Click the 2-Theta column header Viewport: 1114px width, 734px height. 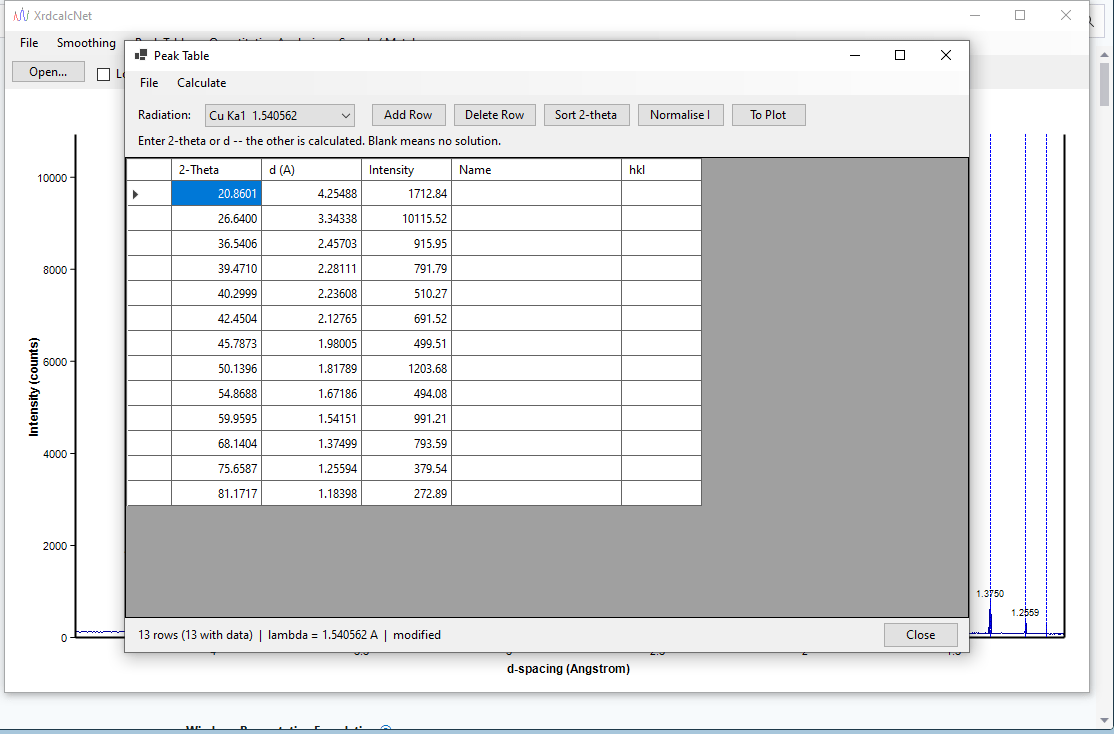(216, 170)
